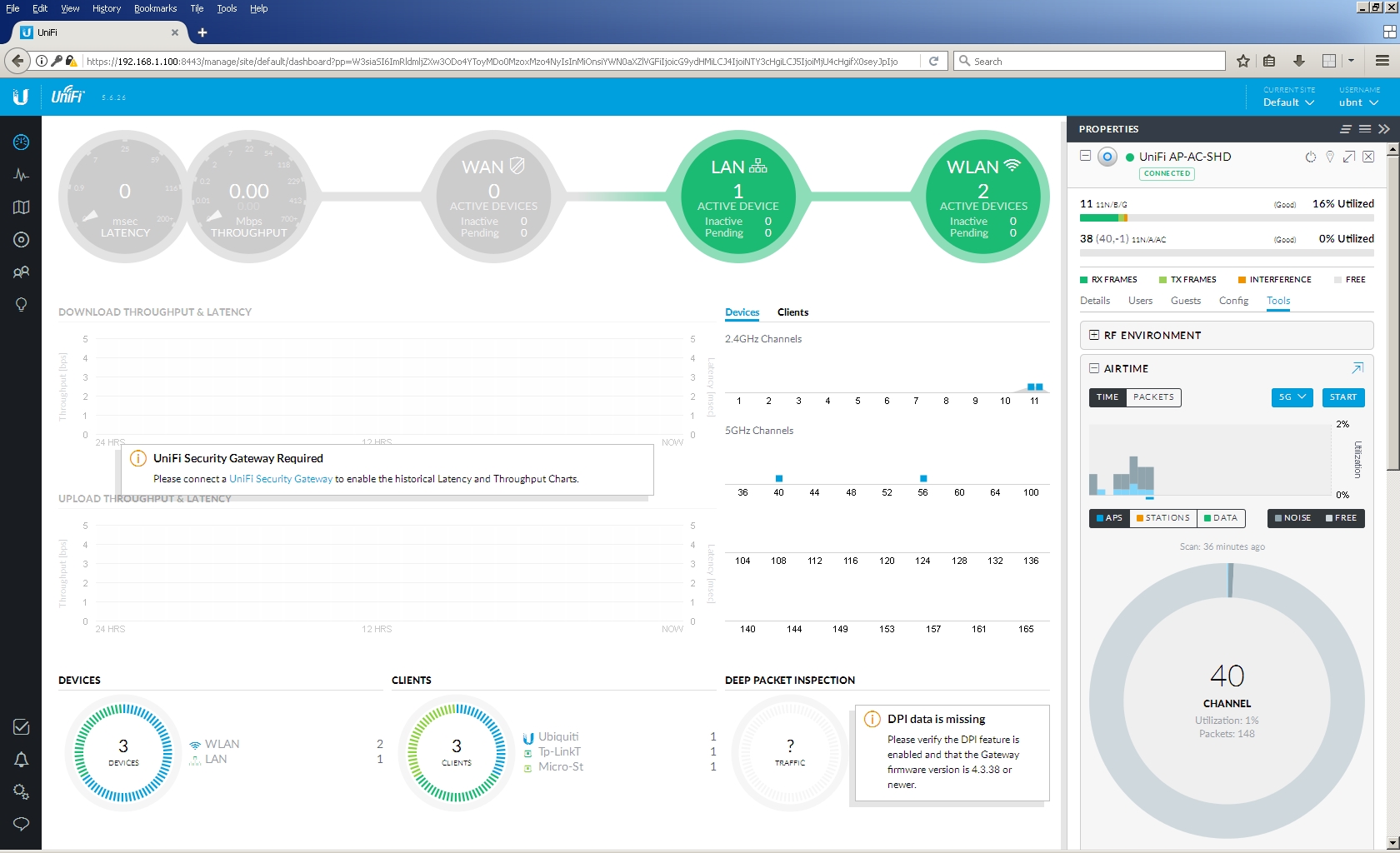The height and width of the screenshot is (853, 1400).
Task: Switch to the Config tab
Action: 1233,301
